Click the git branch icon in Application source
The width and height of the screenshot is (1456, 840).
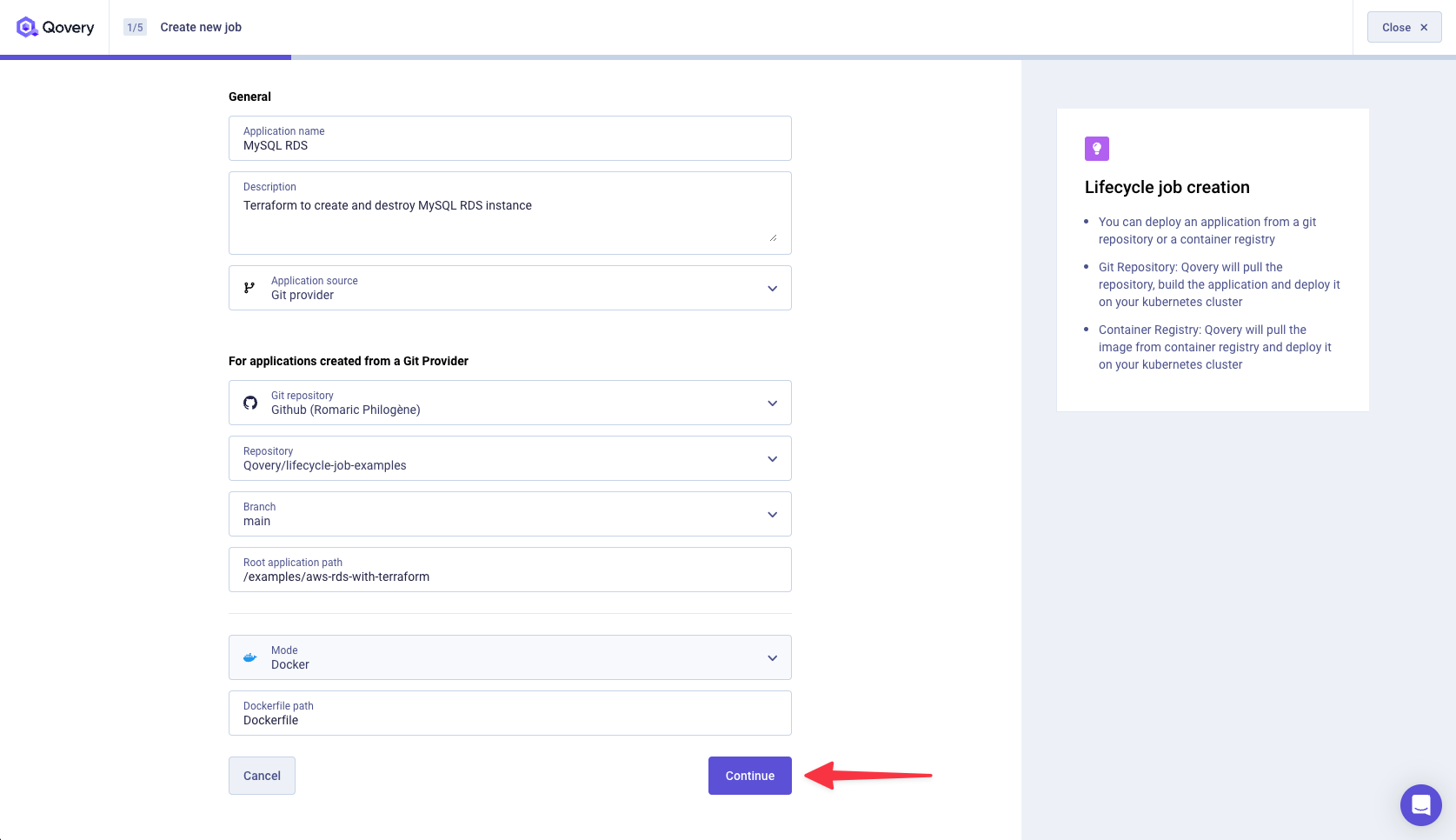(249, 288)
